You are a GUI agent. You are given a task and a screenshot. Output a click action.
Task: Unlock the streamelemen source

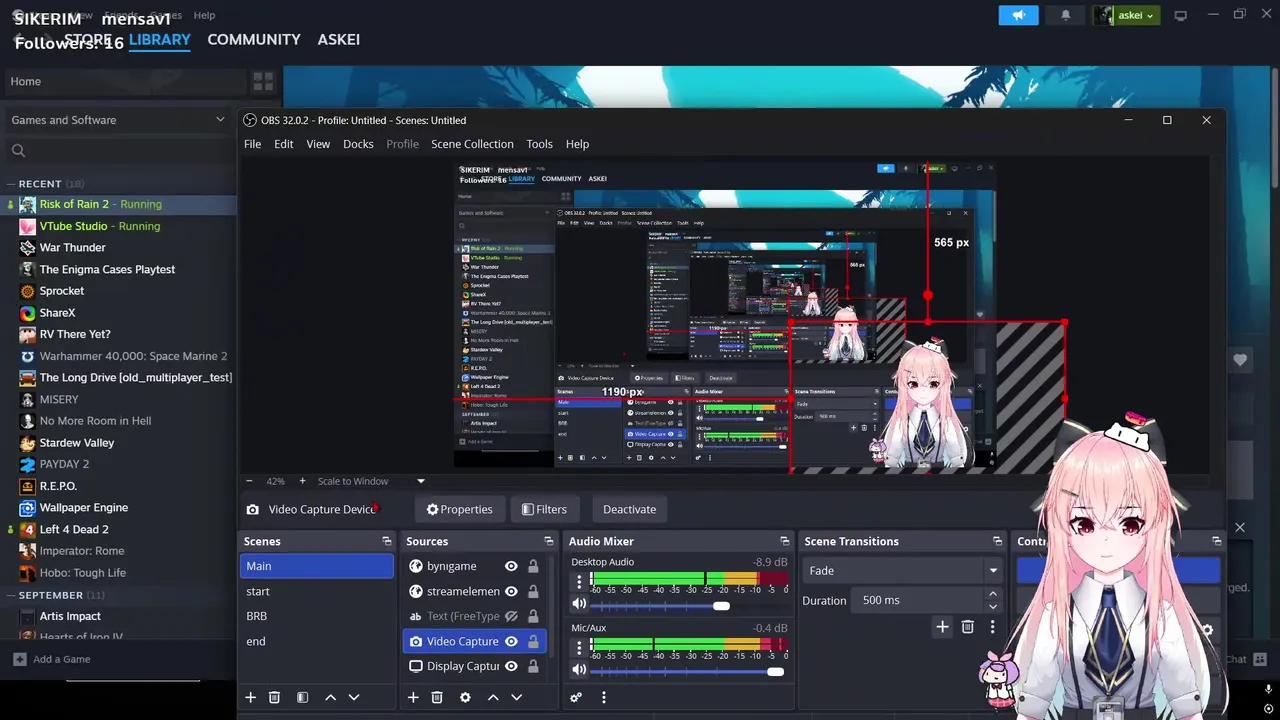[x=533, y=591]
